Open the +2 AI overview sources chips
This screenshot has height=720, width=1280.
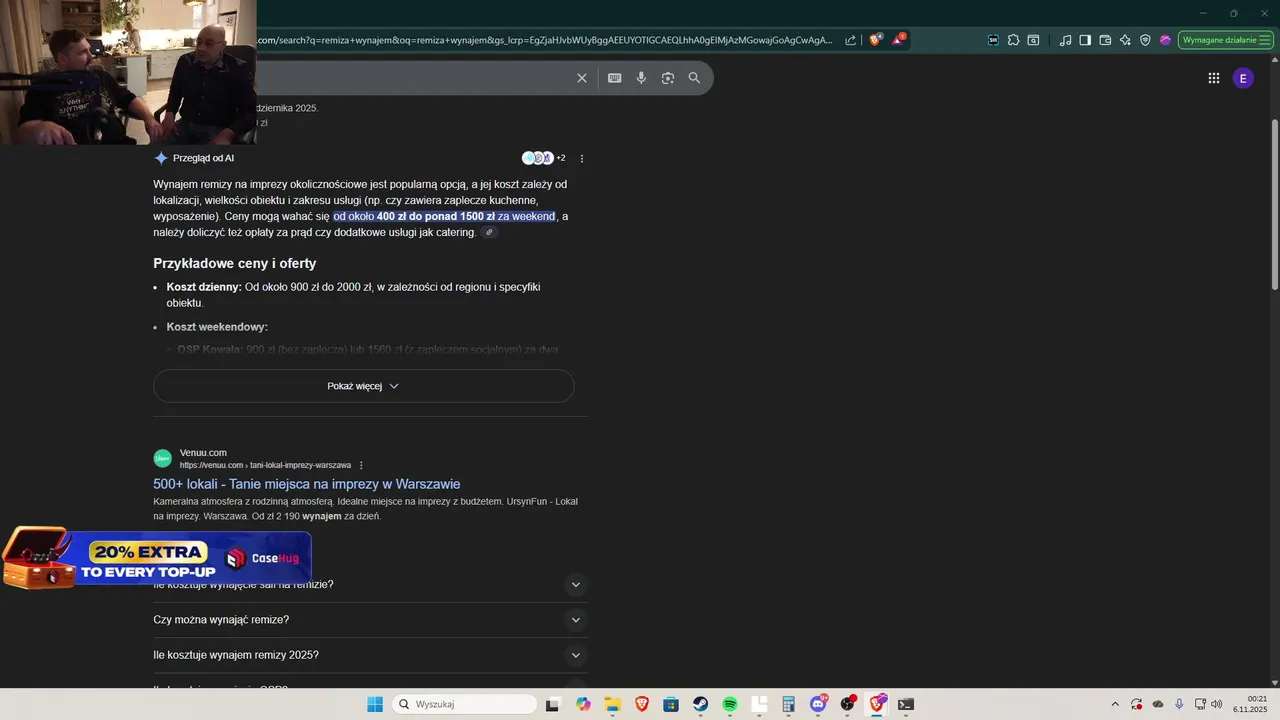(544, 158)
